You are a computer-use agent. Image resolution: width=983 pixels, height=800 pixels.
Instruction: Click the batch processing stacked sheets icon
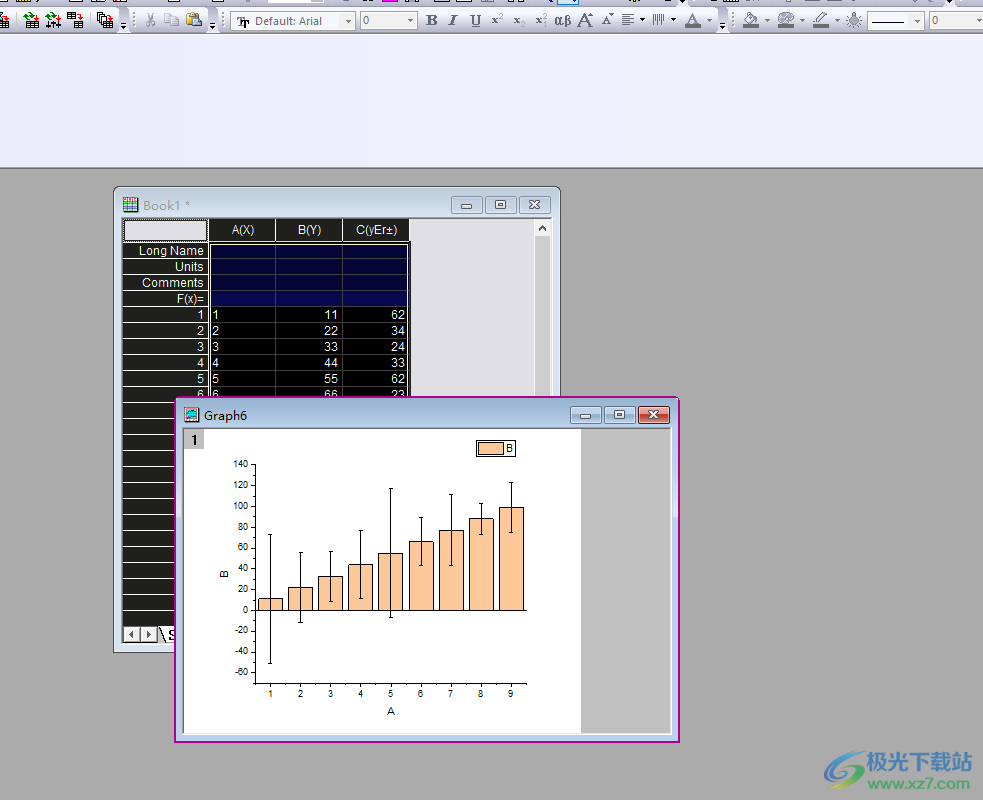[x=105, y=21]
